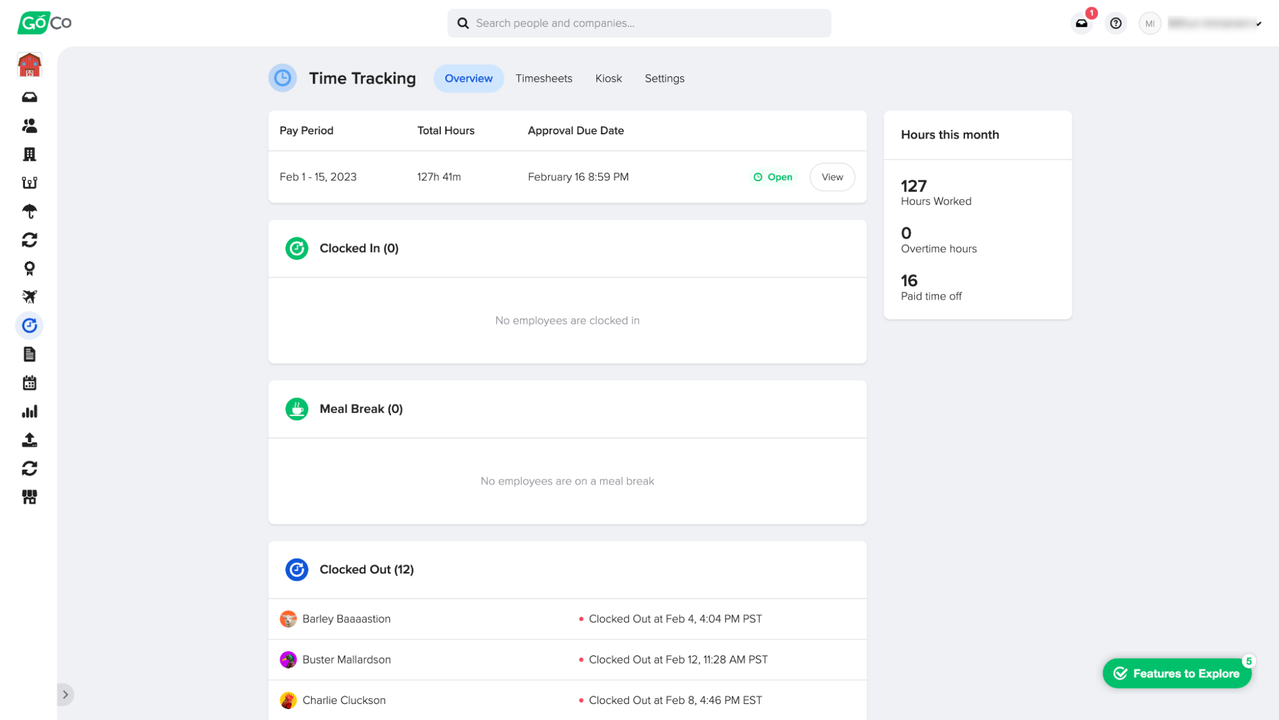The height and width of the screenshot is (720, 1279).
Task: Open the inbox icon in the sidebar
Action: (29, 97)
